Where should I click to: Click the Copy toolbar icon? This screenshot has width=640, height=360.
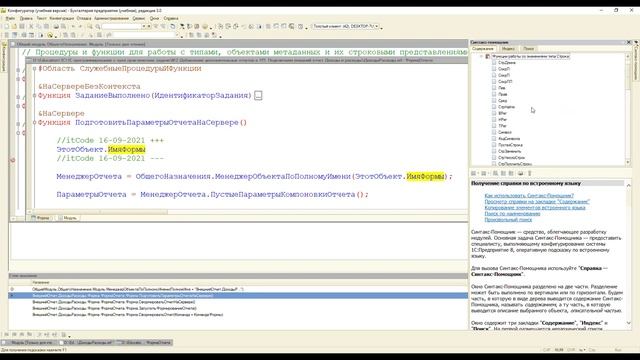click(x=39, y=27)
